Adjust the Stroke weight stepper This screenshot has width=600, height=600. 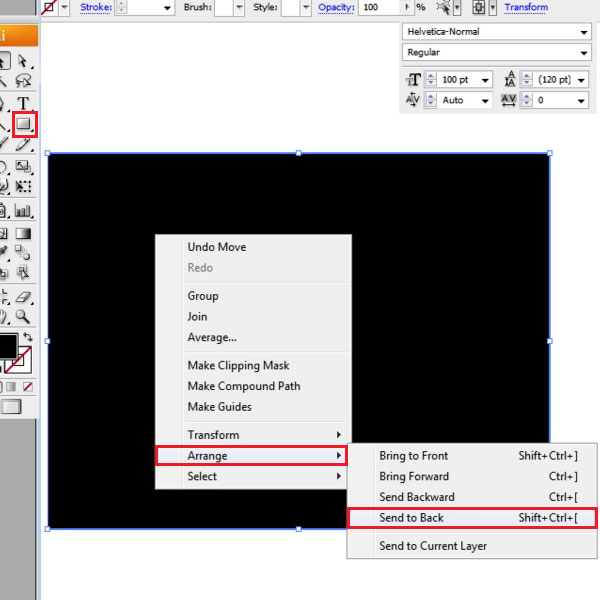tap(121, 7)
